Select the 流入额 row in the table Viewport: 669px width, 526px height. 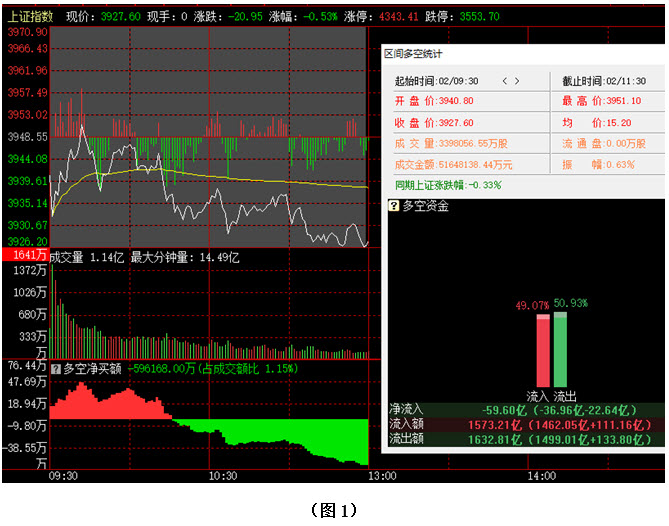pyautogui.click(x=525, y=424)
